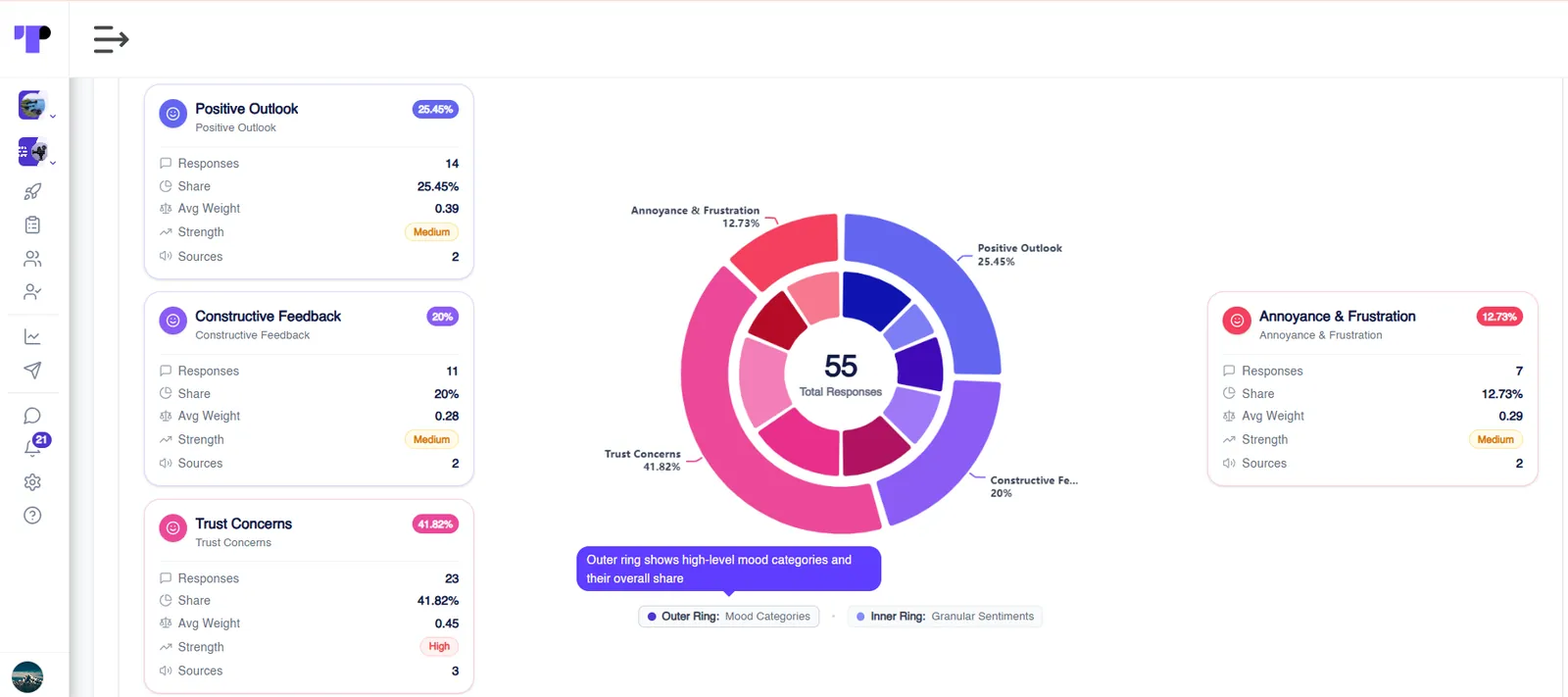Click the 41.82% badge on Trust Concerns
1568x697 pixels.
tap(435, 524)
